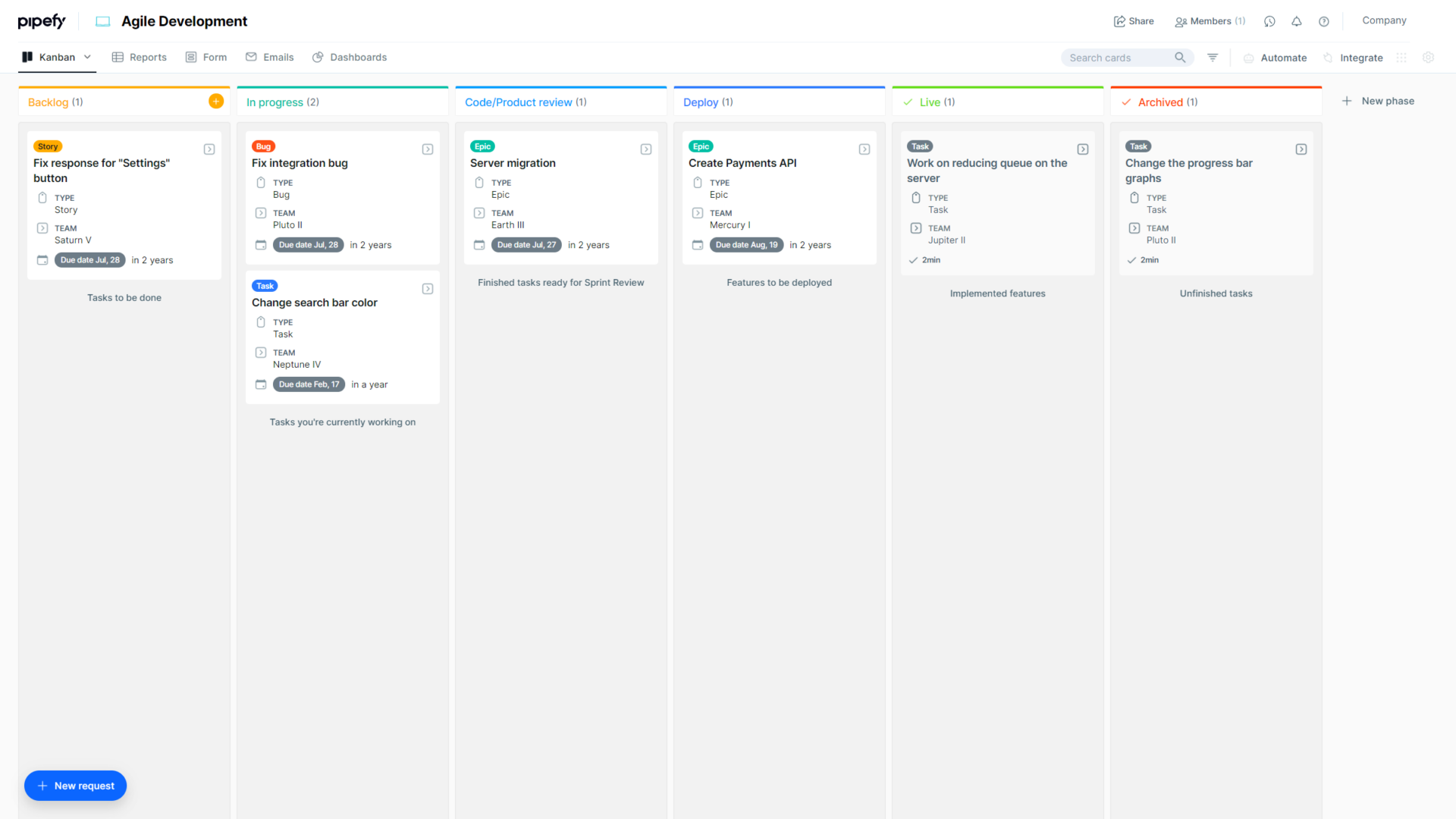Viewport: 1456px width, 819px height.
Task: Open the pipe activity history icon
Action: click(x=1269, y=21)
